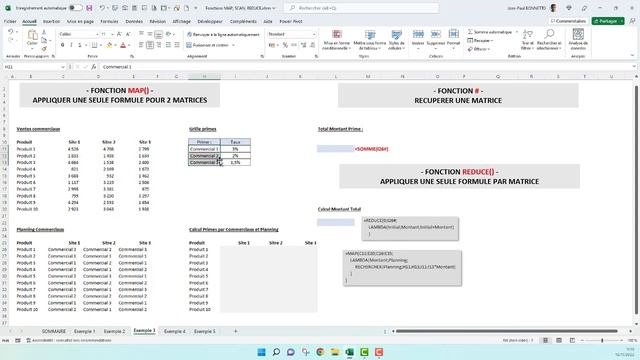
Task: Click the Name Box showing the cell reference
Action: (x=34, y=67)
